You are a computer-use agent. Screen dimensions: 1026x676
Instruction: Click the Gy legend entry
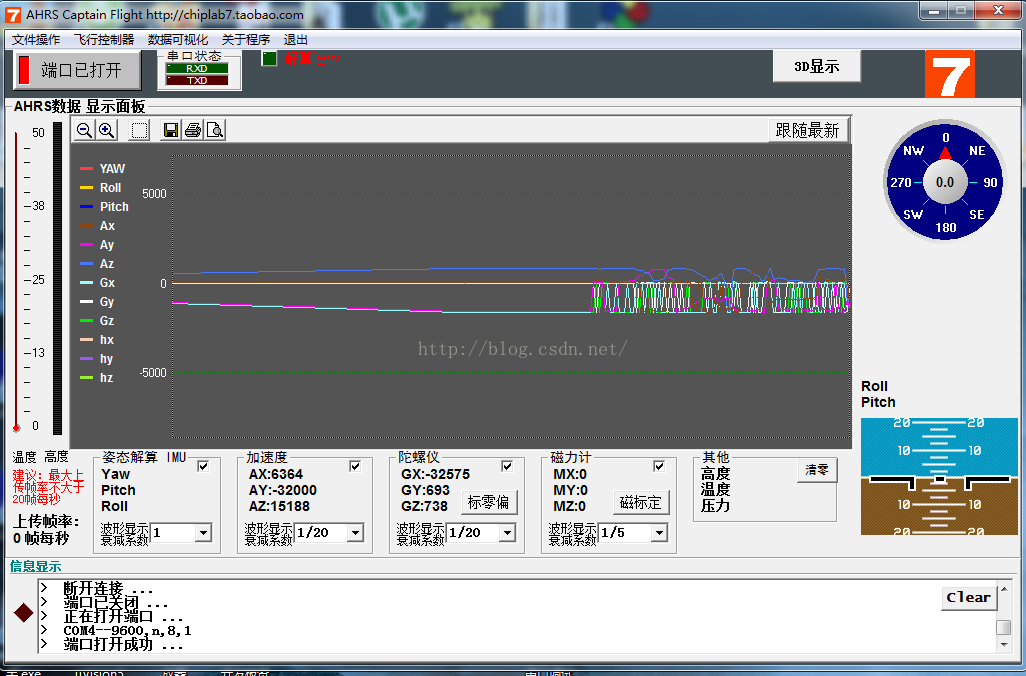click(x=97, y=302)
